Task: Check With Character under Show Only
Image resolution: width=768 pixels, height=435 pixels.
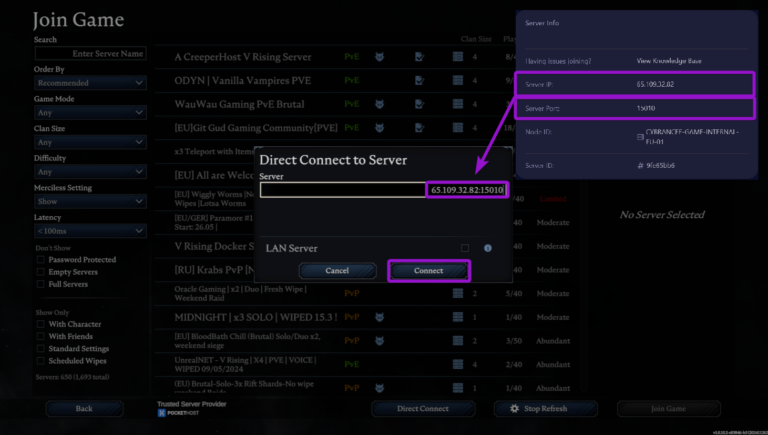Action: 41,324
